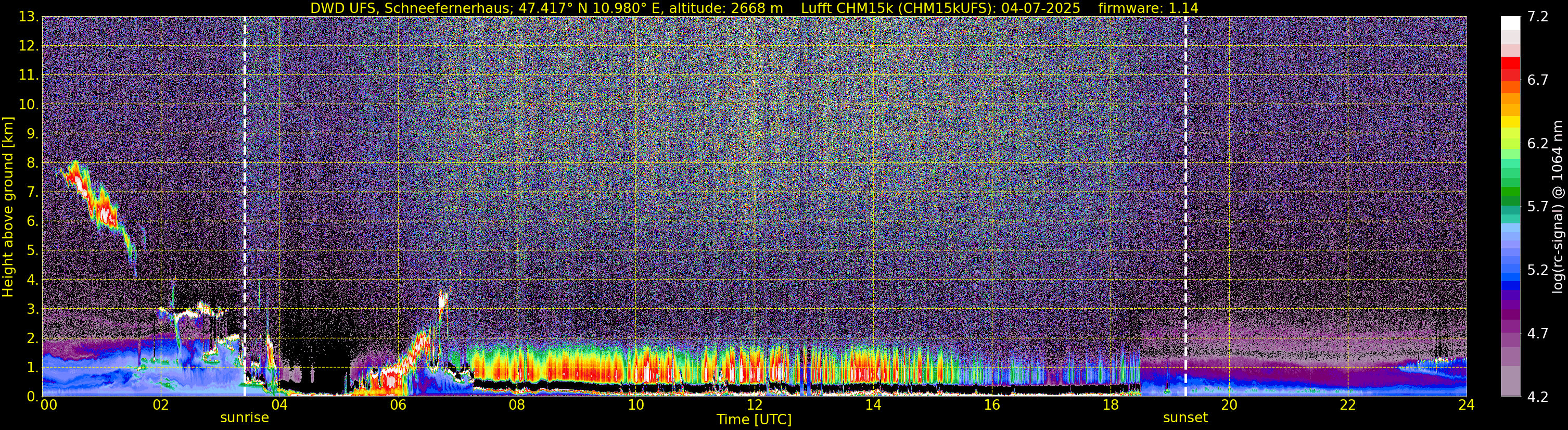Click "DWD UFS, Schneefernerhaus" in the title
This screenshot has width=1568, height=430.
pyautogui.click(x=410, y=8)
